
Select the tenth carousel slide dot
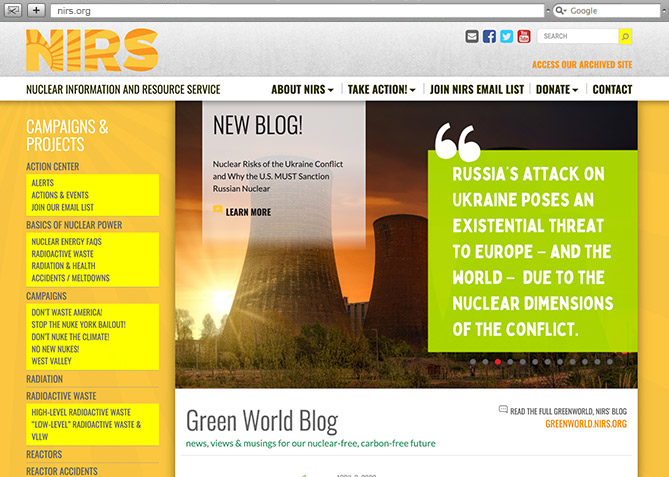[585, 361]
